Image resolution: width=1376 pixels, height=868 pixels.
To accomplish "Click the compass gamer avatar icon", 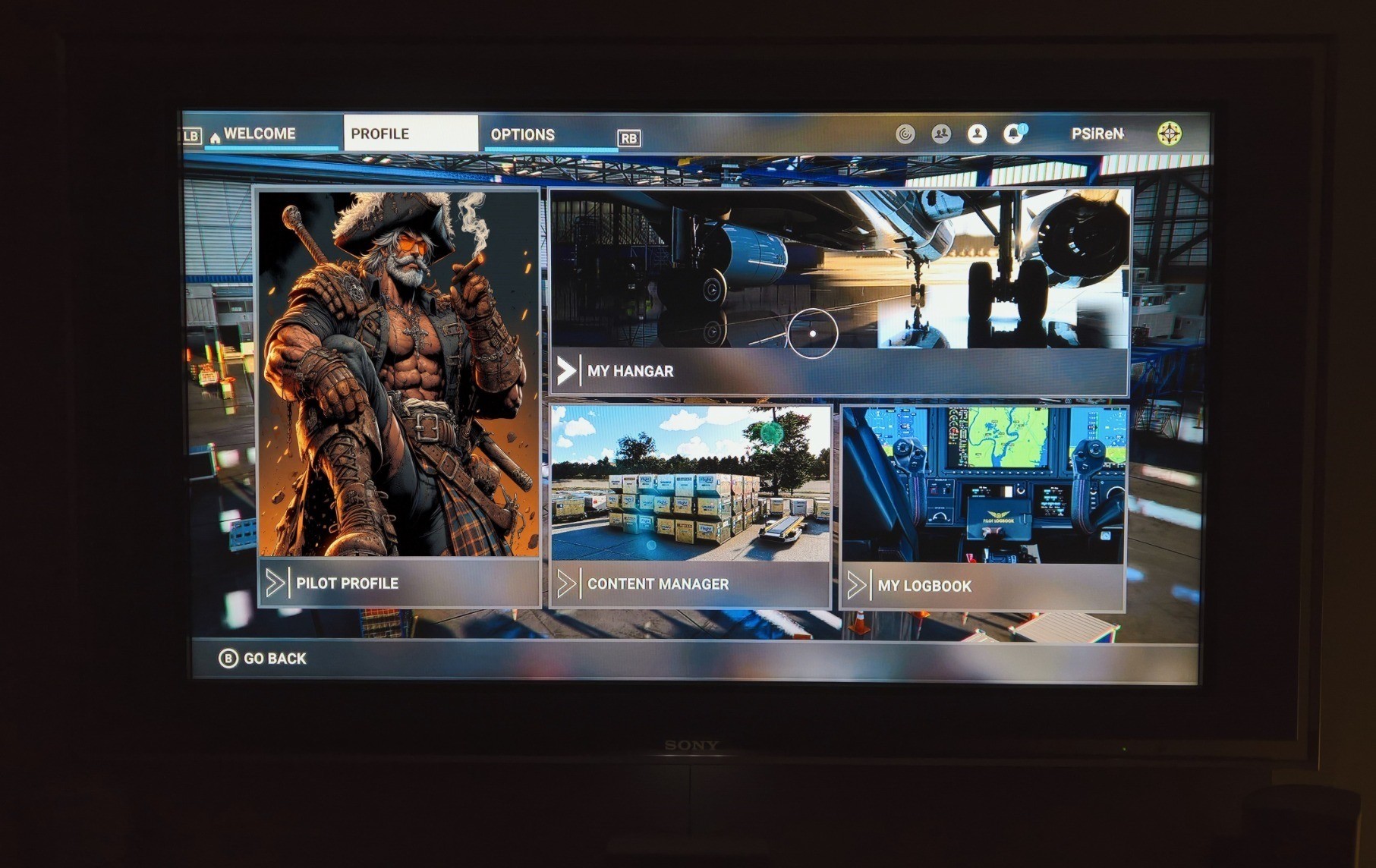I will pyautogui.click(x=1170, y=134).
